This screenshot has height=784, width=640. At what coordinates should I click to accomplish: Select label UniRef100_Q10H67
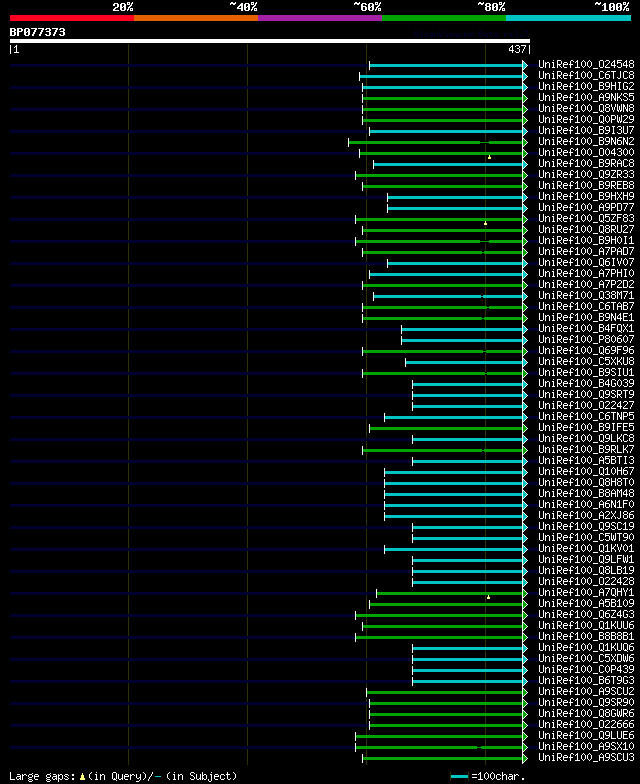(586, 472)
